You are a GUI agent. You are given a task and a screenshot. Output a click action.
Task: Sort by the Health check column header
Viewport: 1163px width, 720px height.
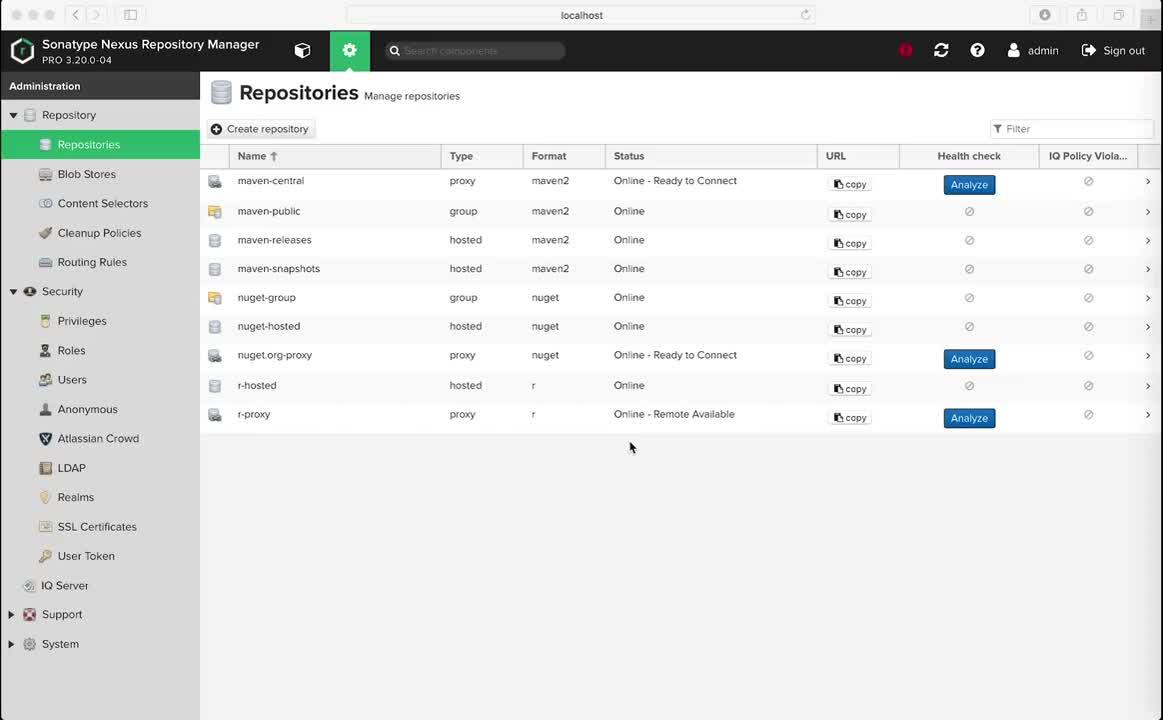click(x=969, y=156)
